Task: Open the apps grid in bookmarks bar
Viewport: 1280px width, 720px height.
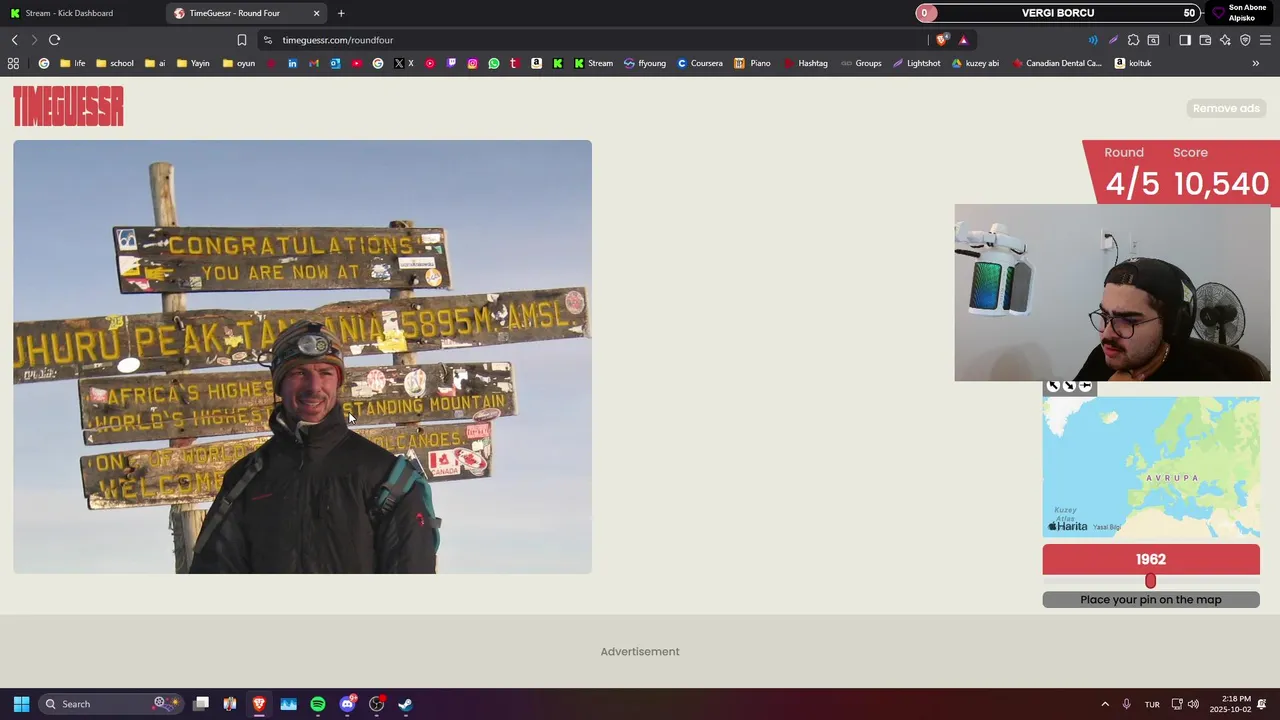Action: (x=13, y=63)
